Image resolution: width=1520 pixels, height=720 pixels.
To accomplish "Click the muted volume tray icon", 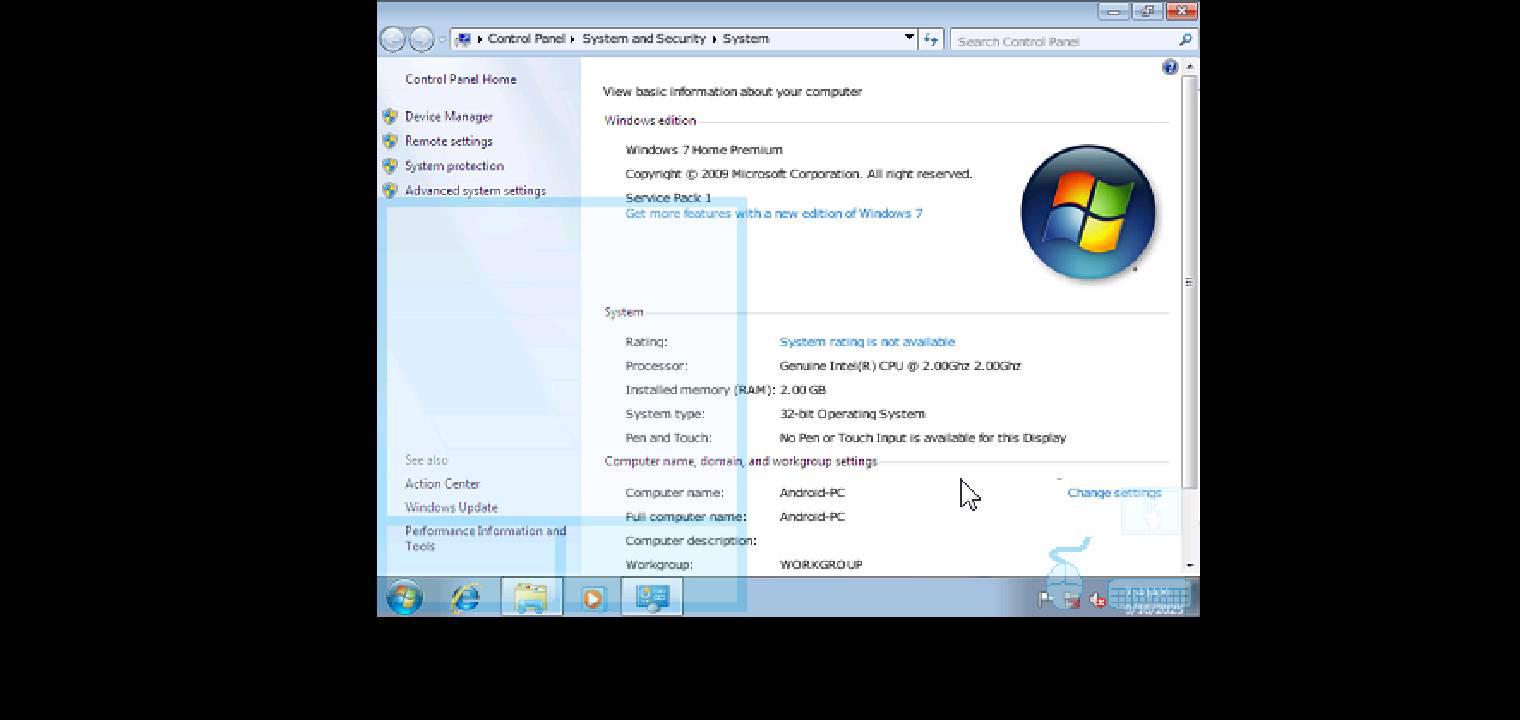I will pyautogui.click(x=1097, y=600).
